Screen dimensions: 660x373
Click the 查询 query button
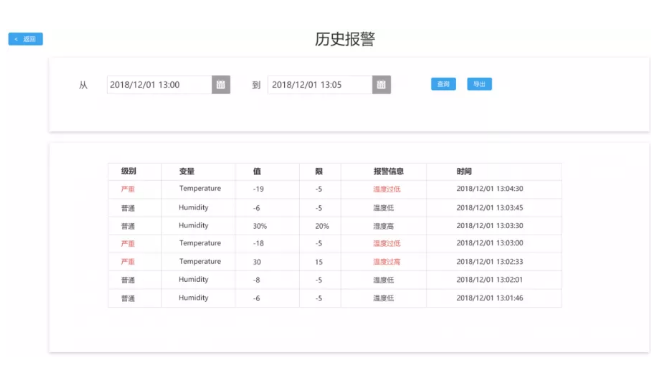pos(443,84)
